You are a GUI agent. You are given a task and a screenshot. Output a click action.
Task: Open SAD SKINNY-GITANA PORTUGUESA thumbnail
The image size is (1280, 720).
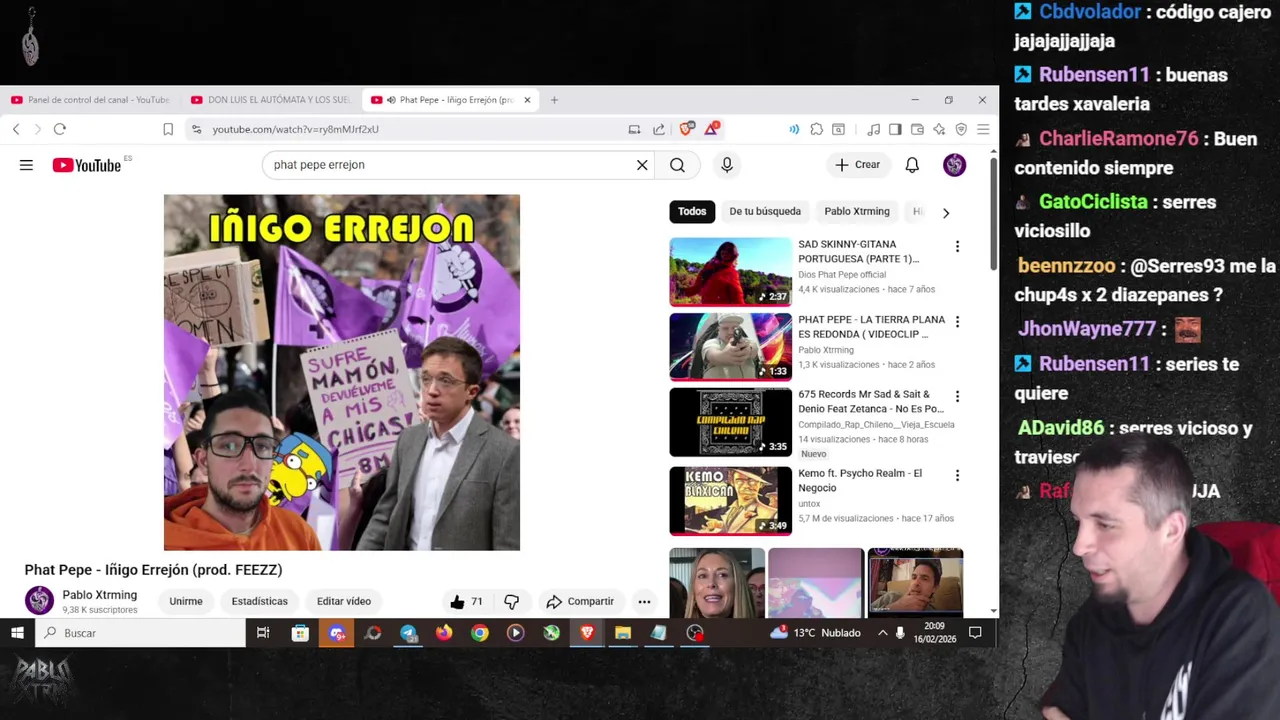click(x=730, y=271)
